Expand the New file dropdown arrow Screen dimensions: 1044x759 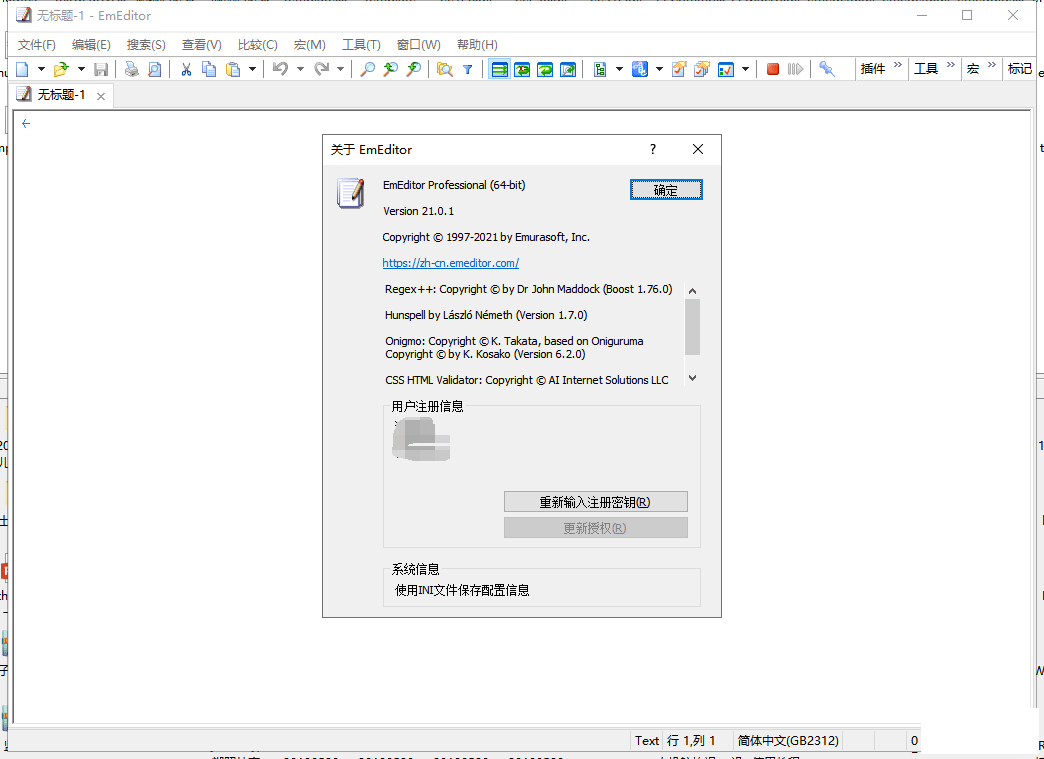pyautogui.click(x=41, y=69)
